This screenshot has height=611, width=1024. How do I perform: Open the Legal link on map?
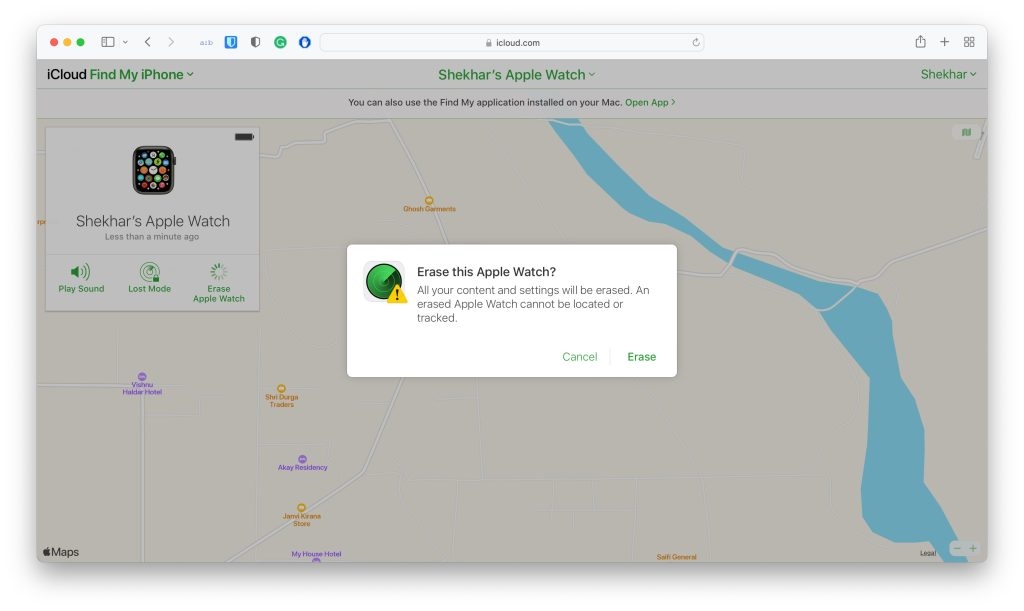(x=927, y=553)
